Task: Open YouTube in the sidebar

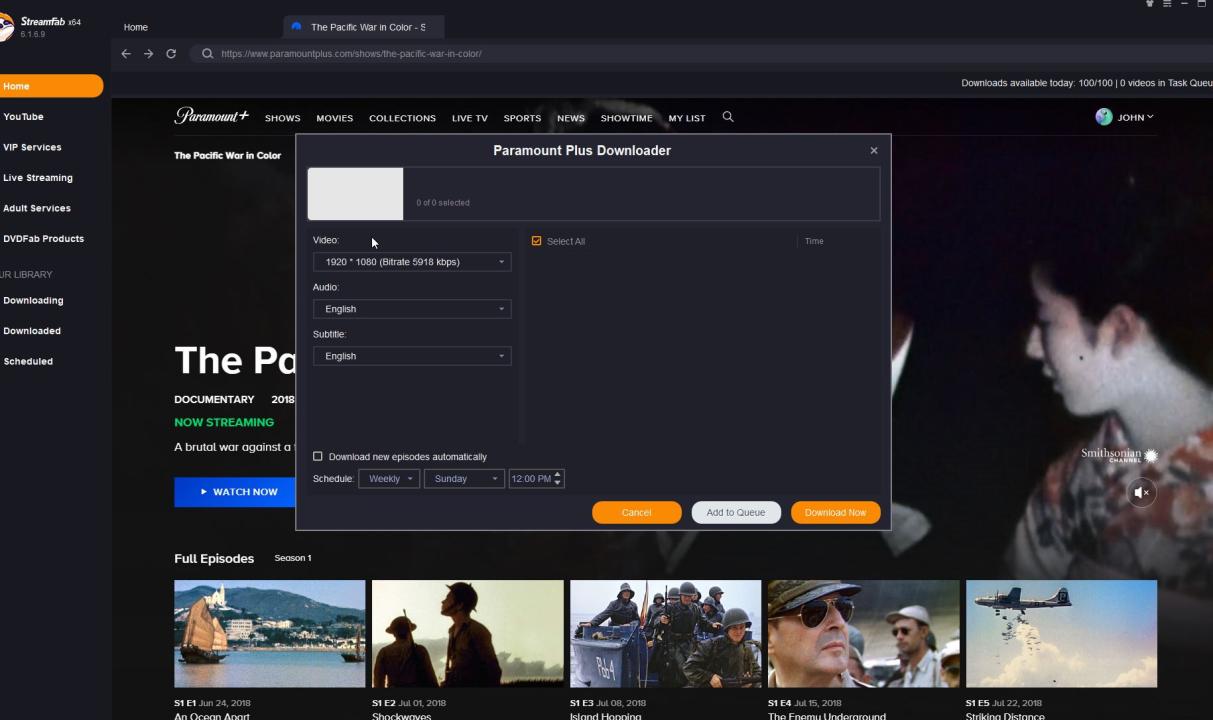Action: point(24,117)
